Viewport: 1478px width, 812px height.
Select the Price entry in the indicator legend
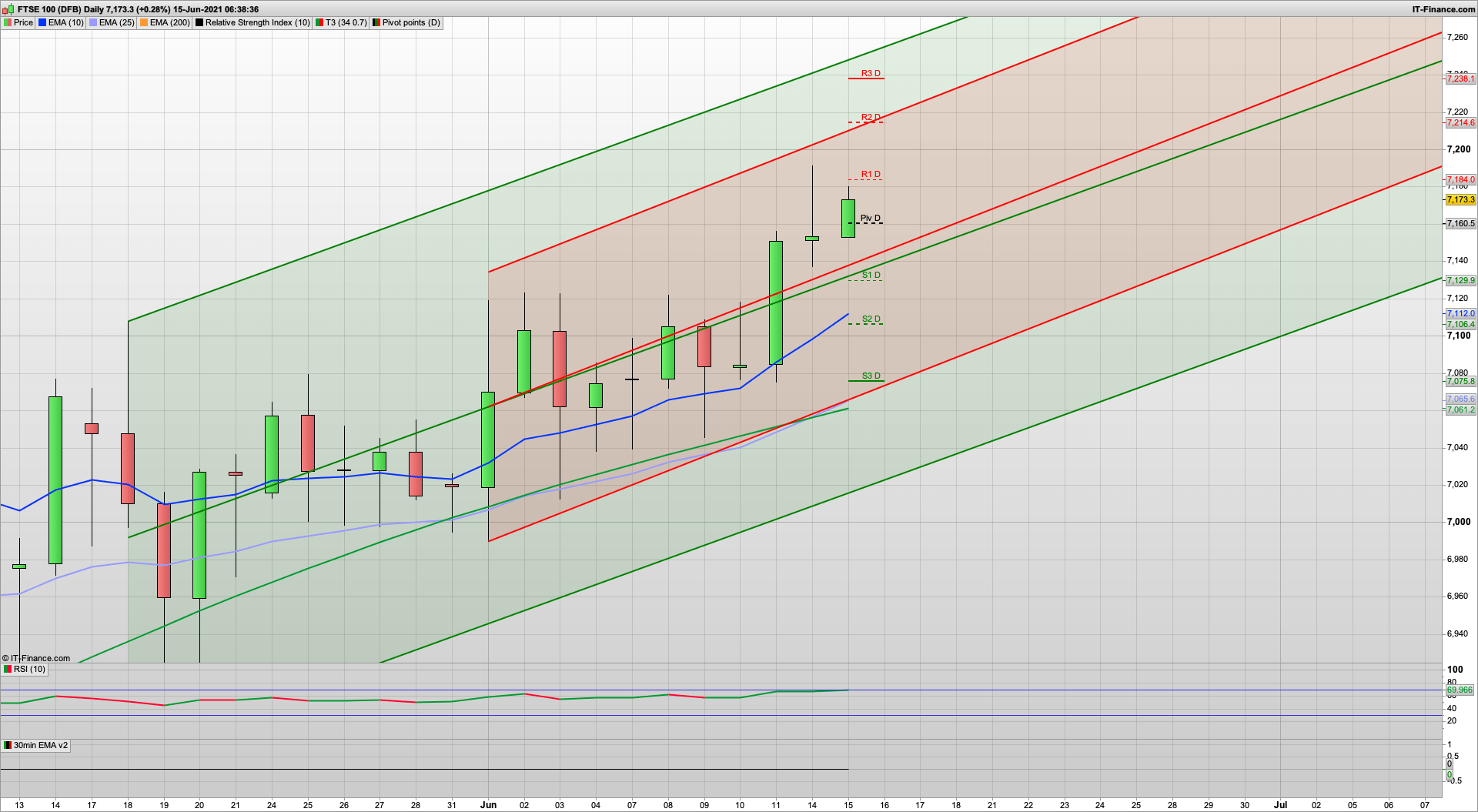[x=22, y=23]
